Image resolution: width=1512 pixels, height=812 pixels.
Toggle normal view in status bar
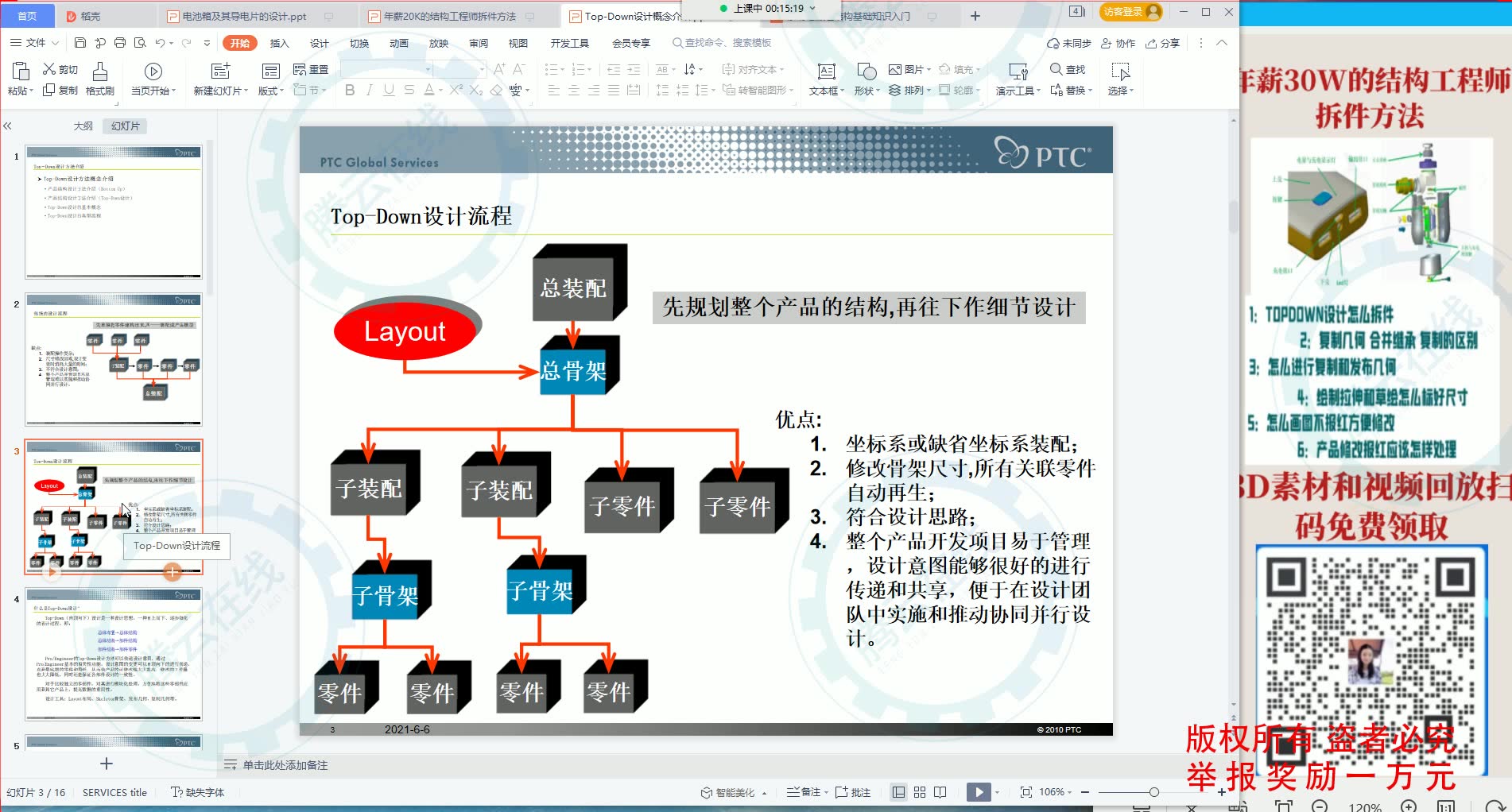click(899, 792)
